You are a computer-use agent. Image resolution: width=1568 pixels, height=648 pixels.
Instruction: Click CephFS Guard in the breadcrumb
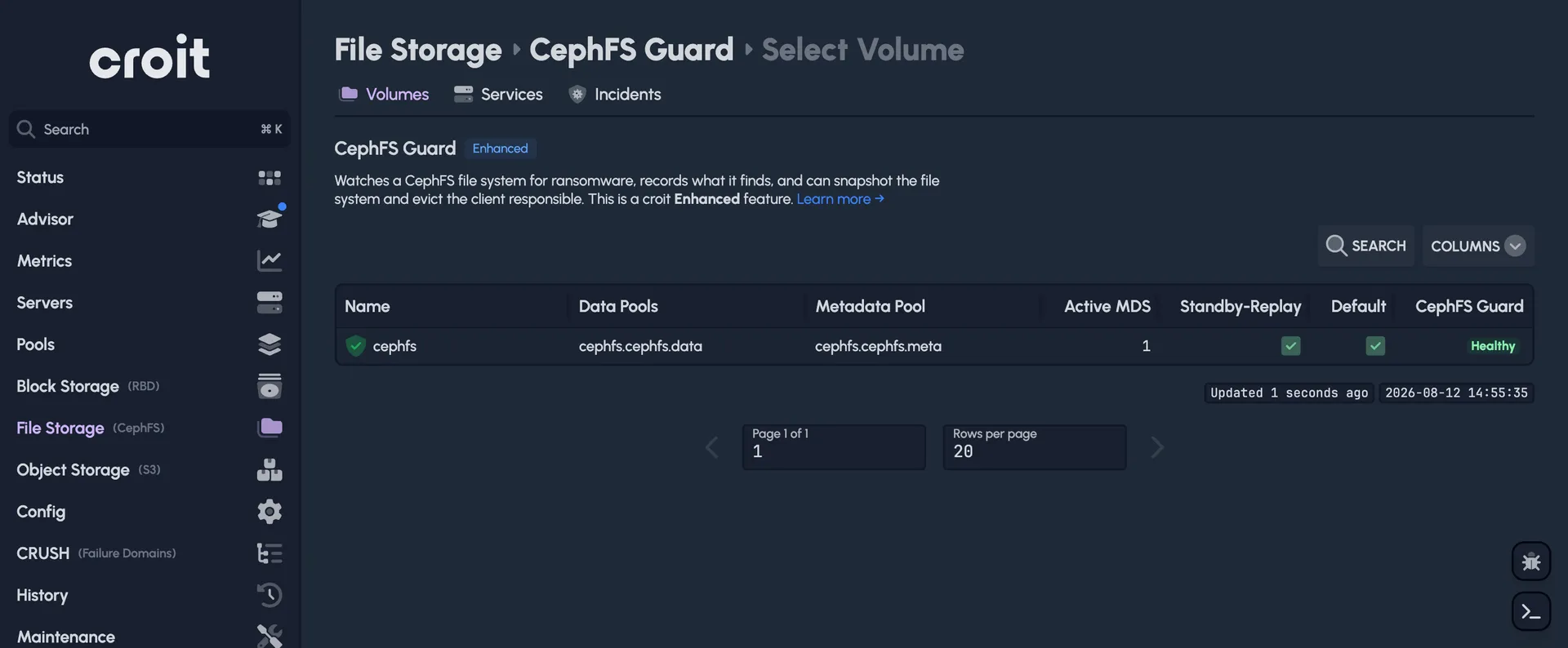[631, 50]
